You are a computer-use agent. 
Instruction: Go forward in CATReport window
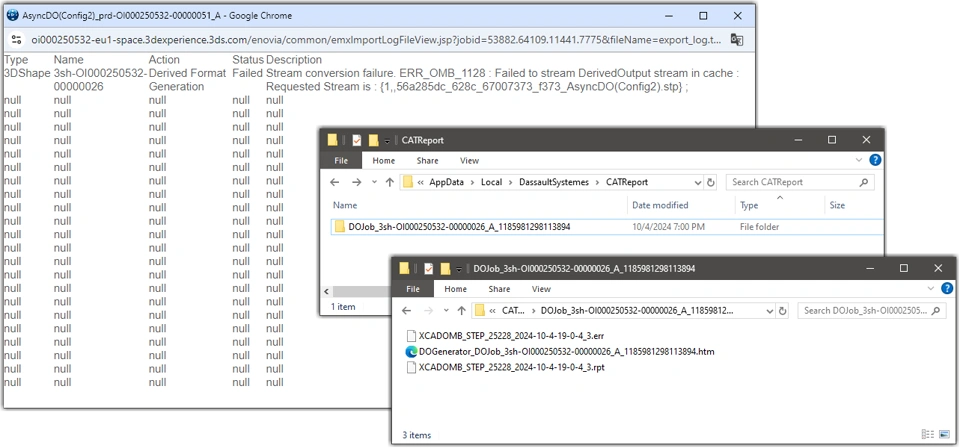356,182
